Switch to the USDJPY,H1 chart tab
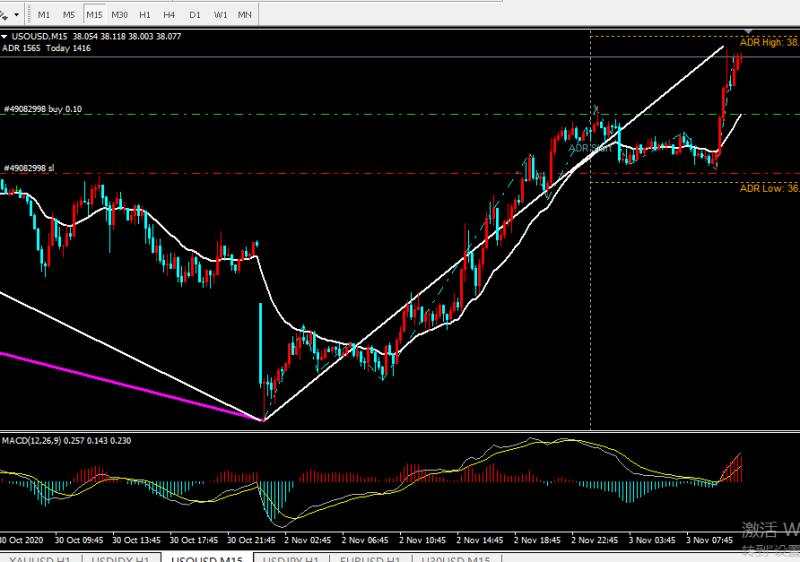 click(x=290, y=558)
